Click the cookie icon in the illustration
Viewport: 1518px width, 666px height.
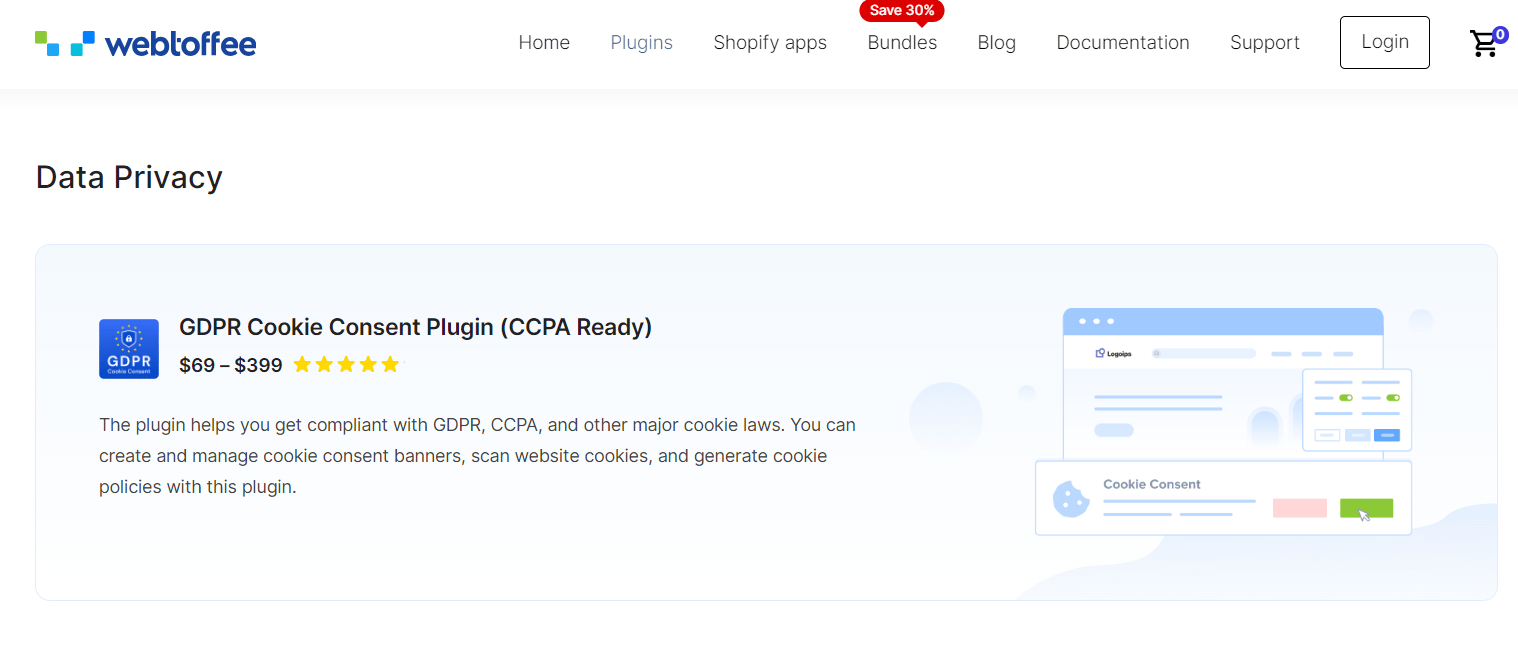tap(1071, 498)
